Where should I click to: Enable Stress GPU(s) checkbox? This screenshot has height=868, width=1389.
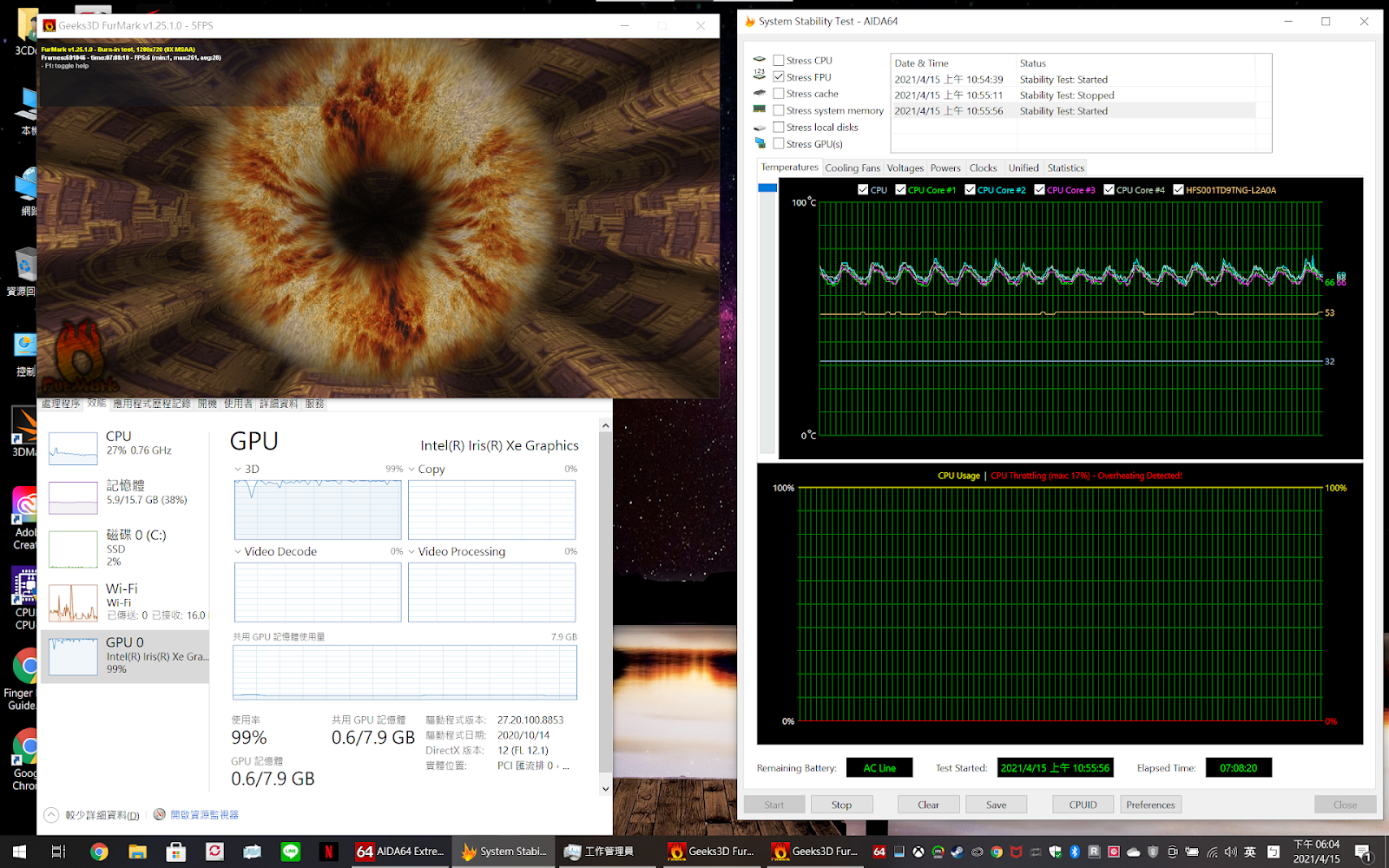[x=779, y=144]
